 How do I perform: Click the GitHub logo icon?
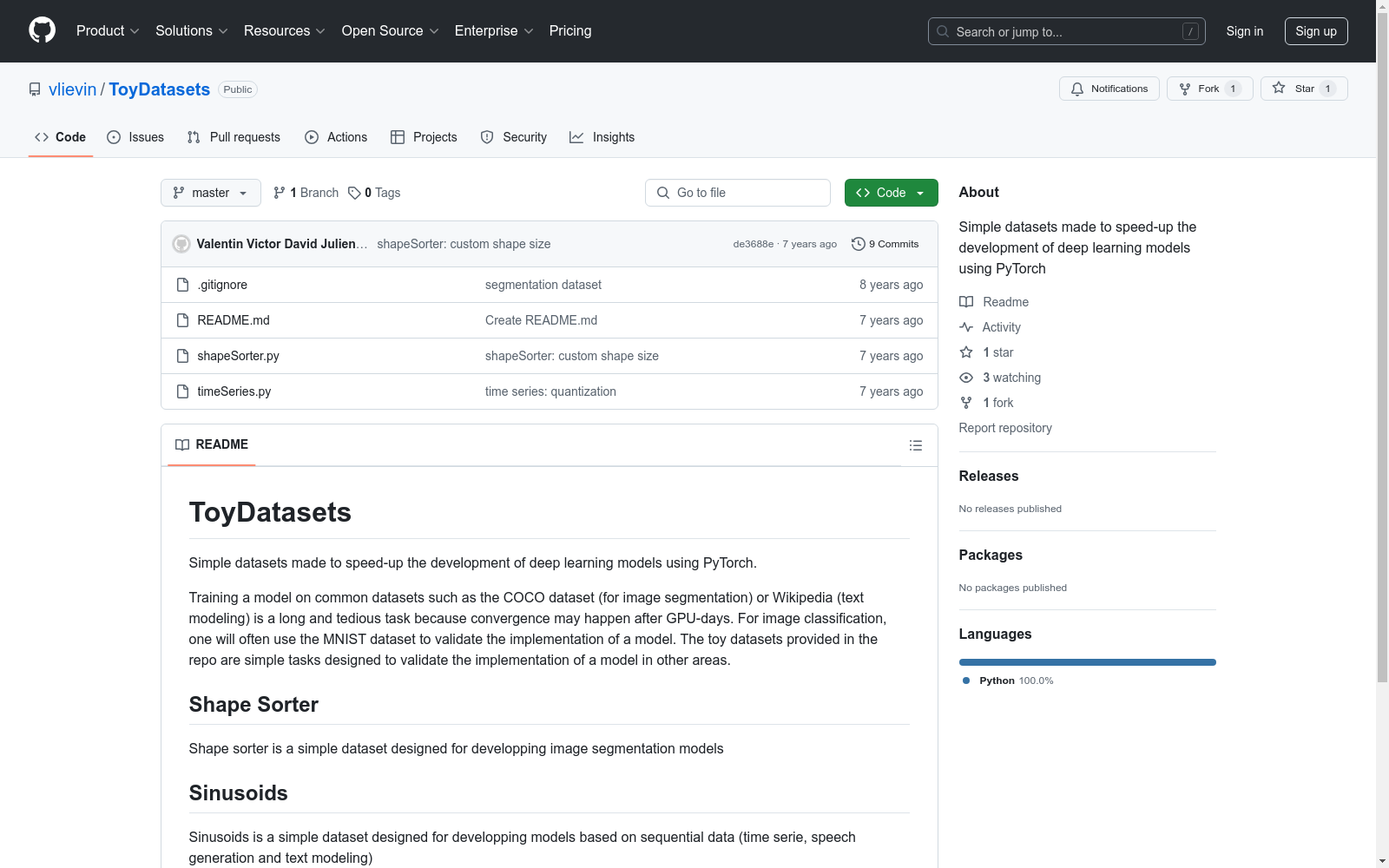point(43,30)
